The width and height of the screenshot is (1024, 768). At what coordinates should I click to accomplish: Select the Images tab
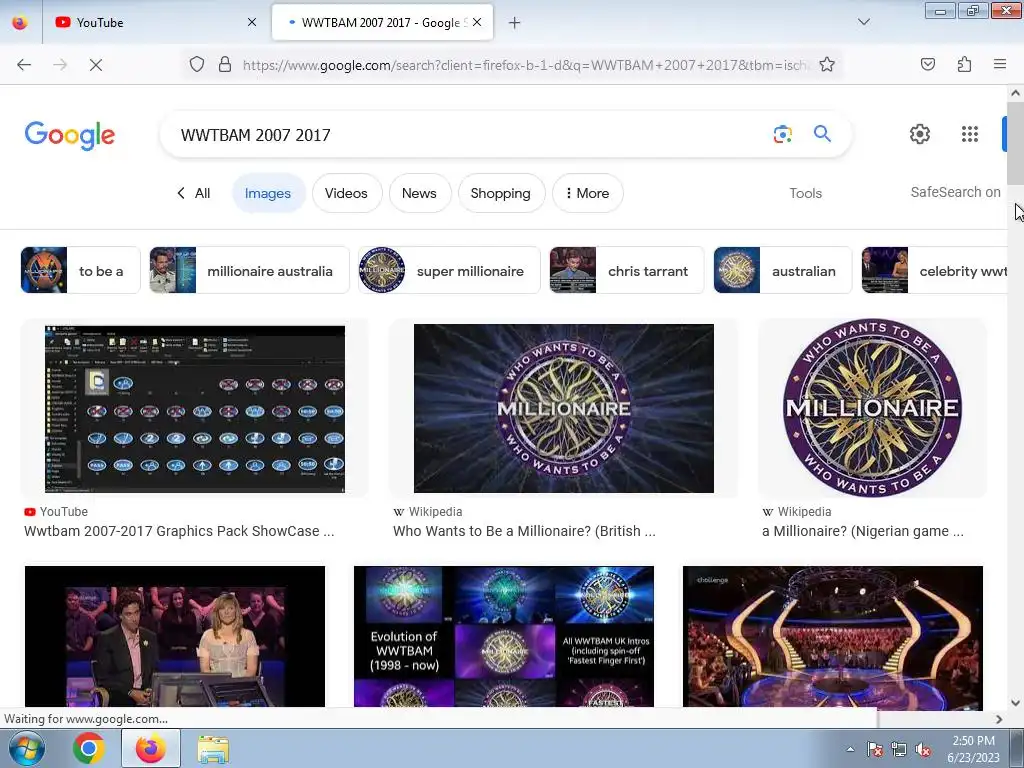(x=268, y=193)
